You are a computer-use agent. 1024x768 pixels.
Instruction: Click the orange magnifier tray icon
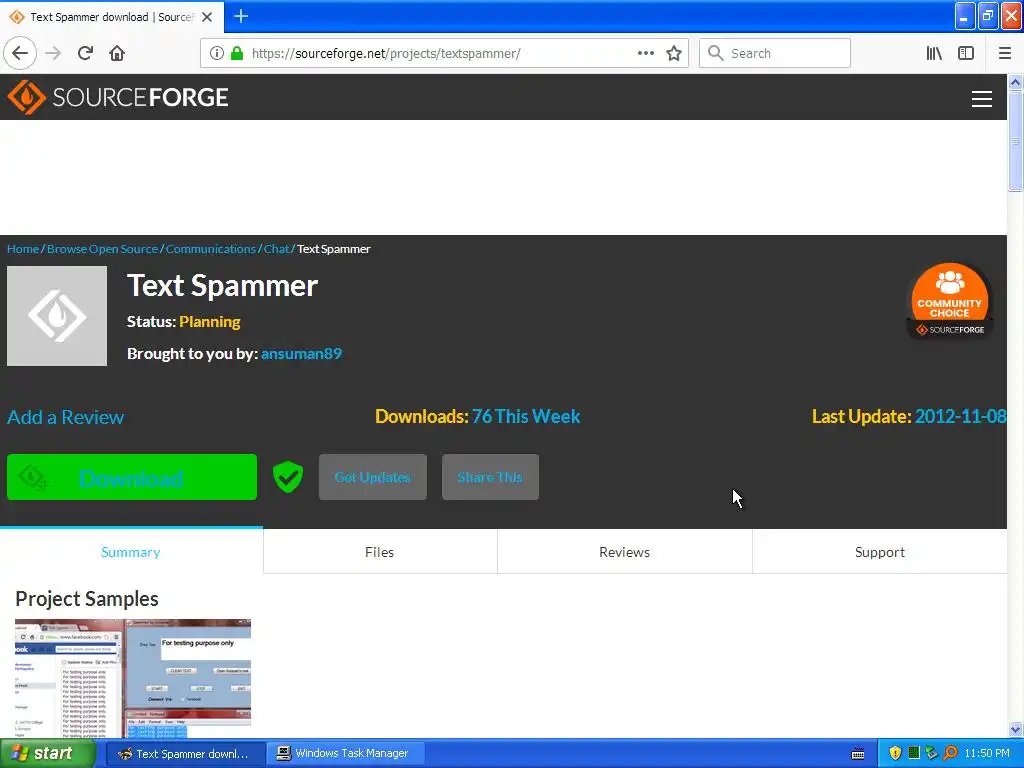pos(950,754)
